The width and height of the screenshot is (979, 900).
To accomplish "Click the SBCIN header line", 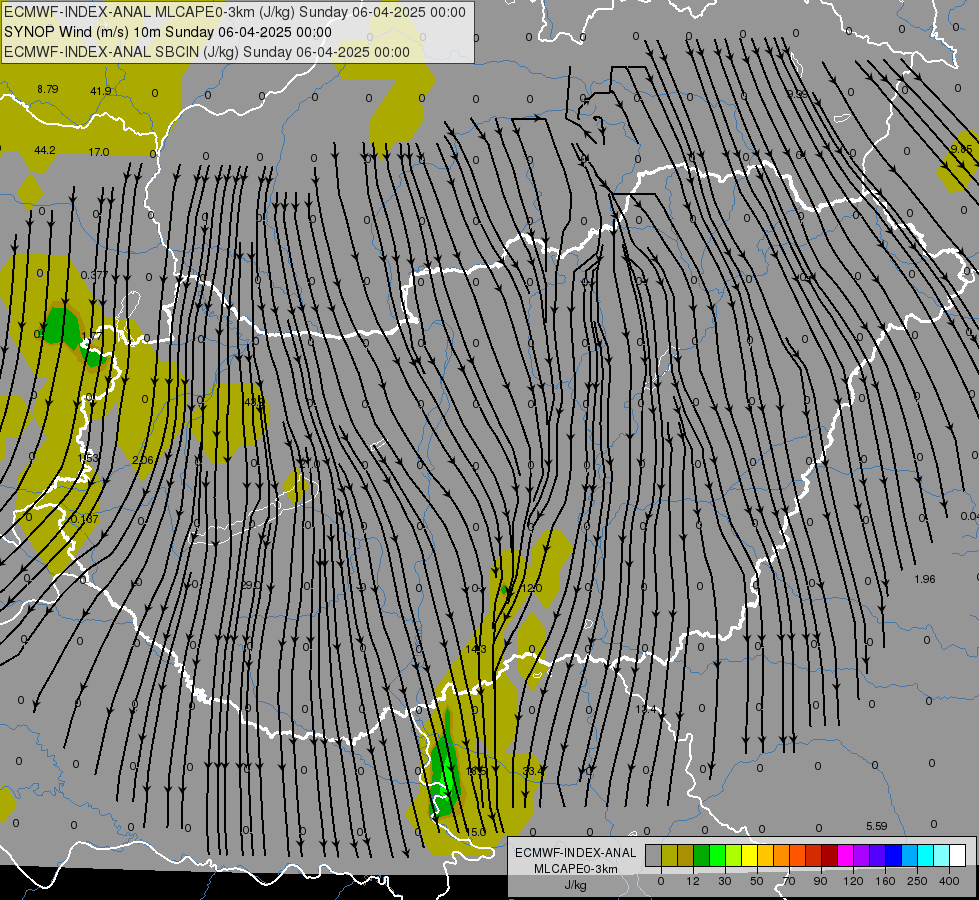I will click(207, 52).
